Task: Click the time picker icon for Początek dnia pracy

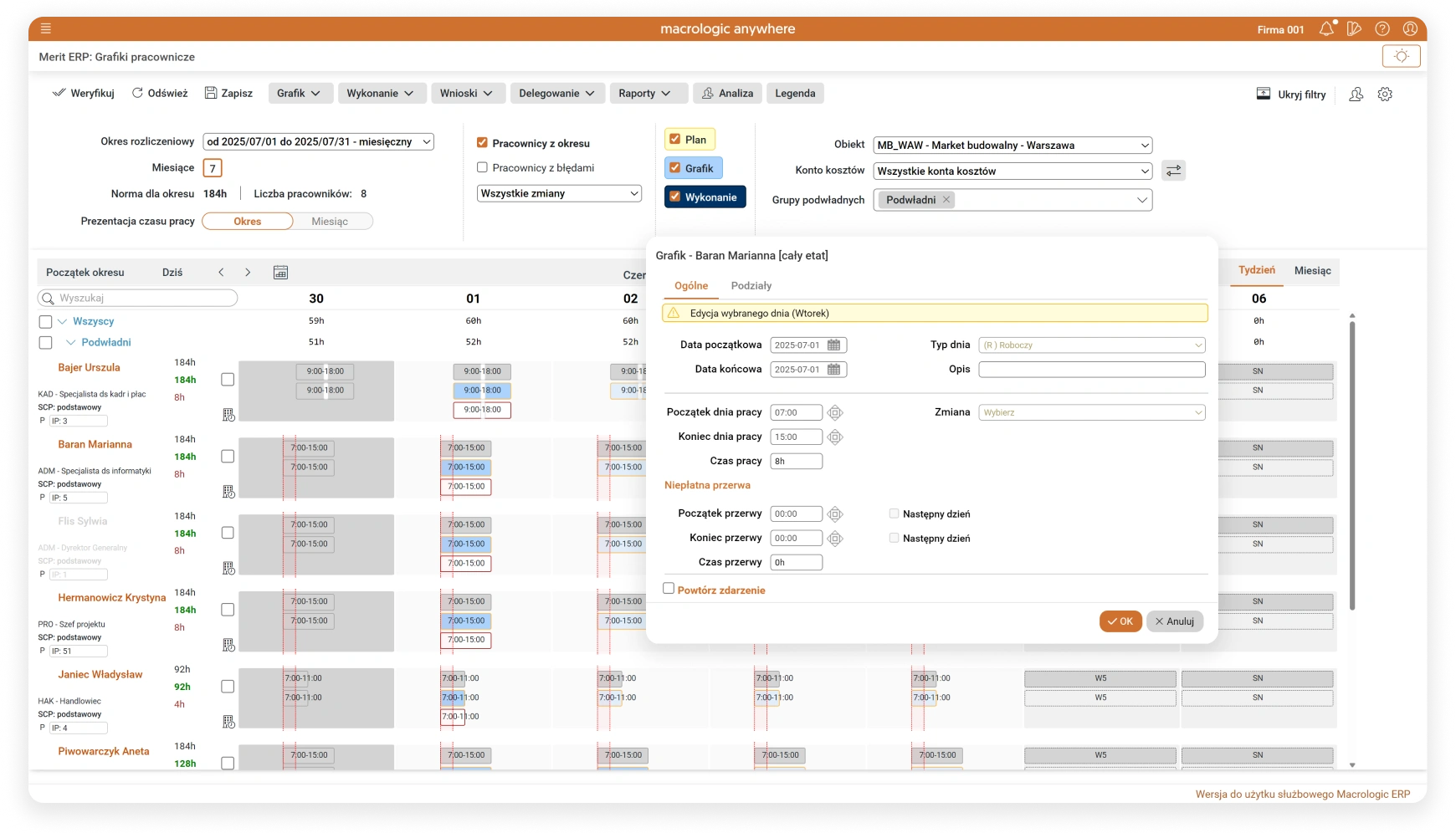Action: tap(835, 413)
